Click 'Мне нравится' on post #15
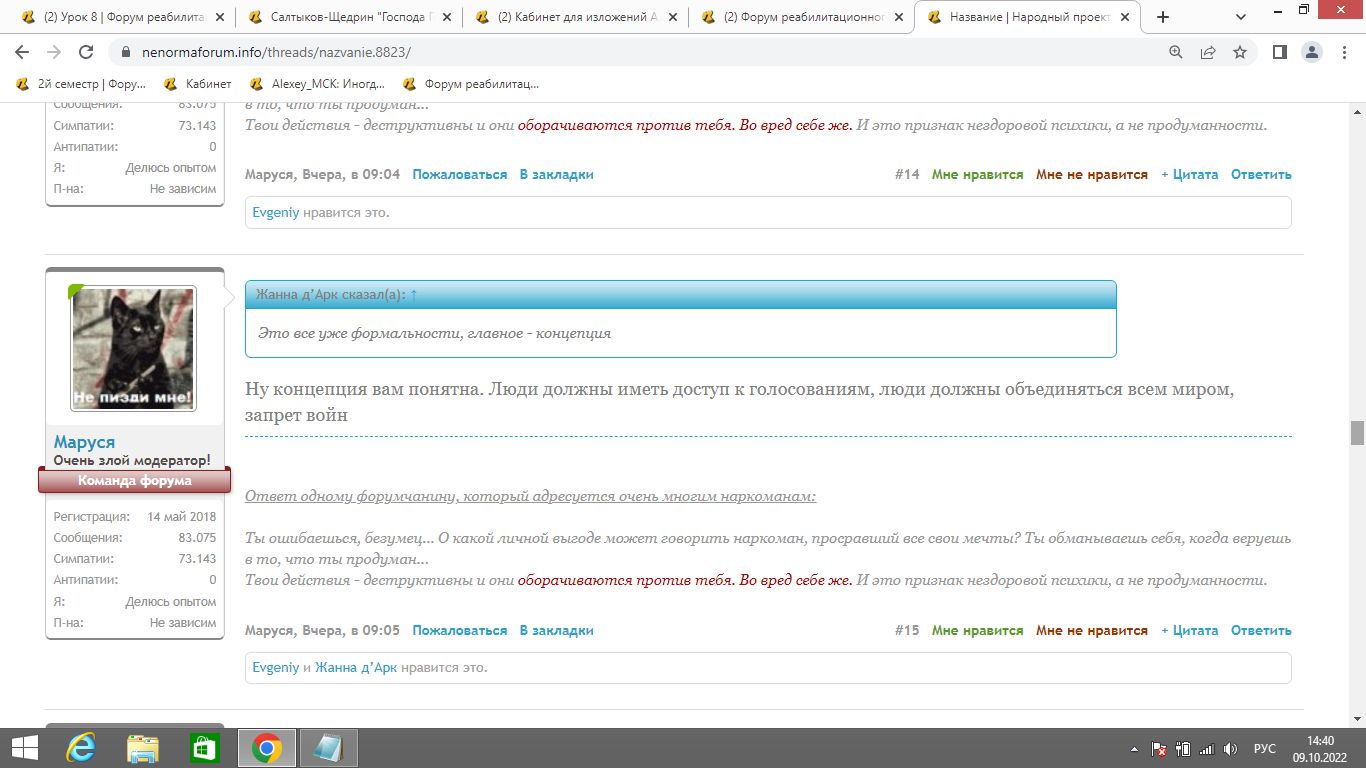The height and width of the screenshot is (768, 1366). click(977, 631)
